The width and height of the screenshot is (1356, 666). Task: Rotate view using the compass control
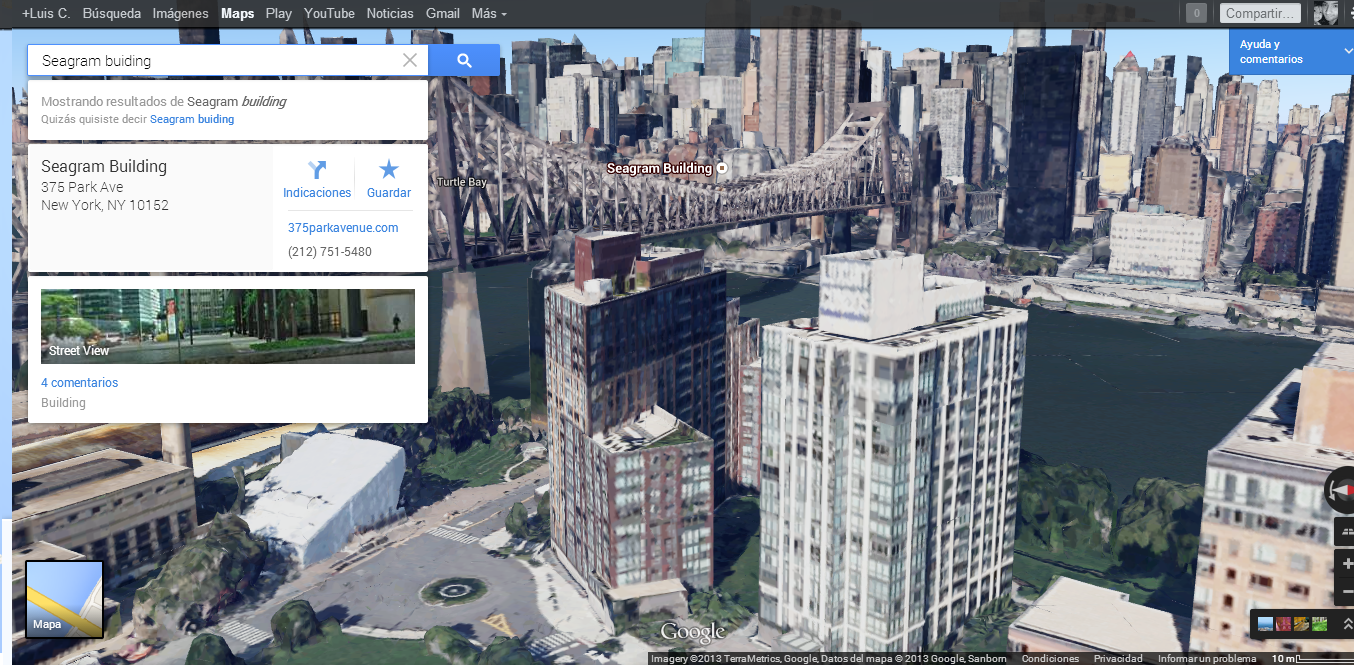pyautogui.click(x=1341, y=490)
